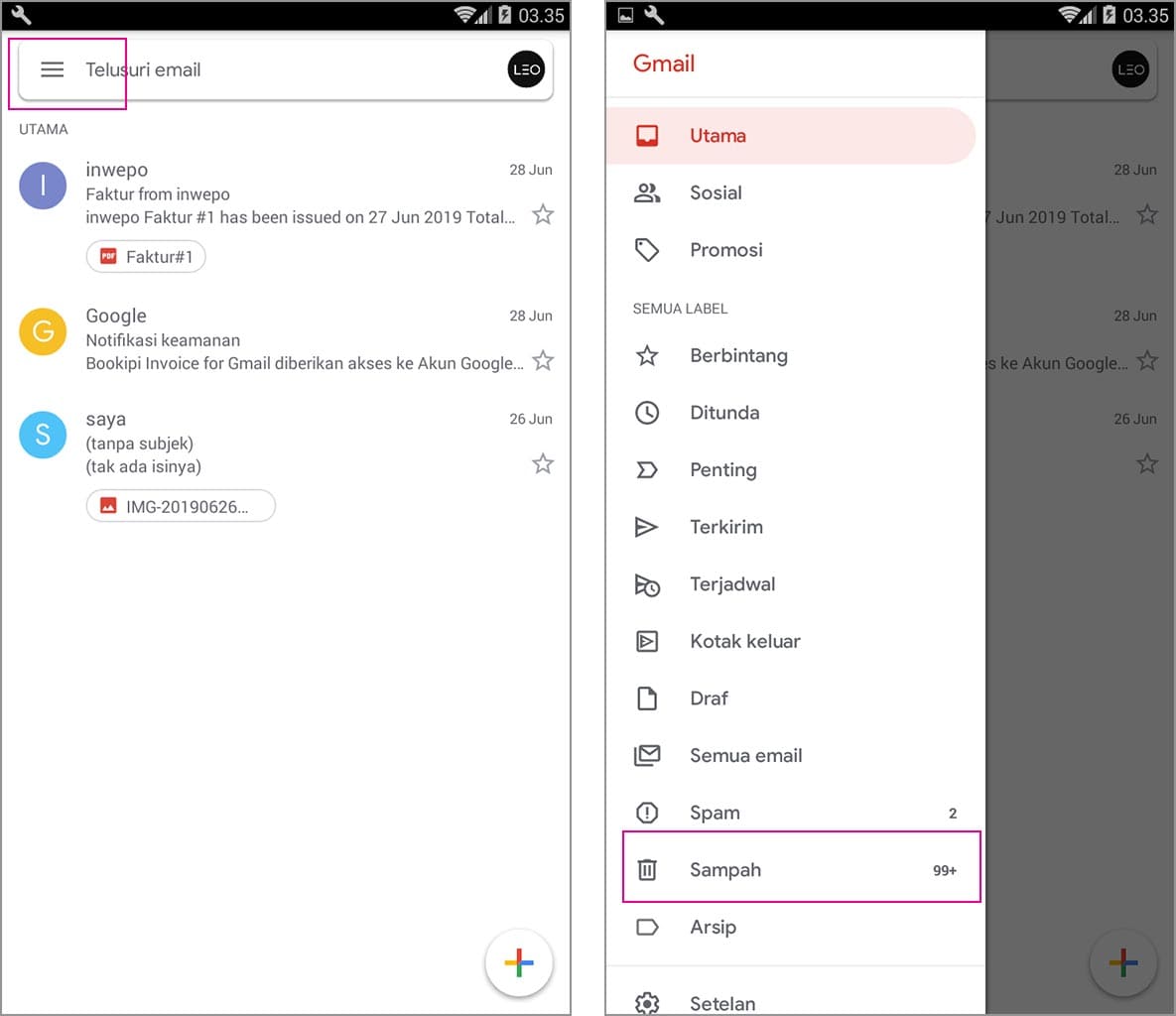Open the Faktur#1 PDF attachment

[146, 257]
